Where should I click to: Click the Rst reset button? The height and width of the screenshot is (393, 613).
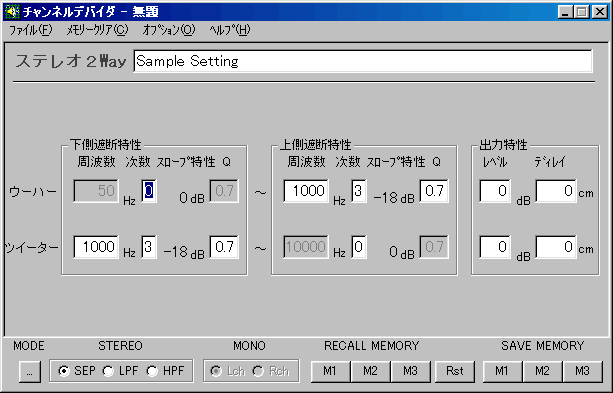(x=455, y=371)
